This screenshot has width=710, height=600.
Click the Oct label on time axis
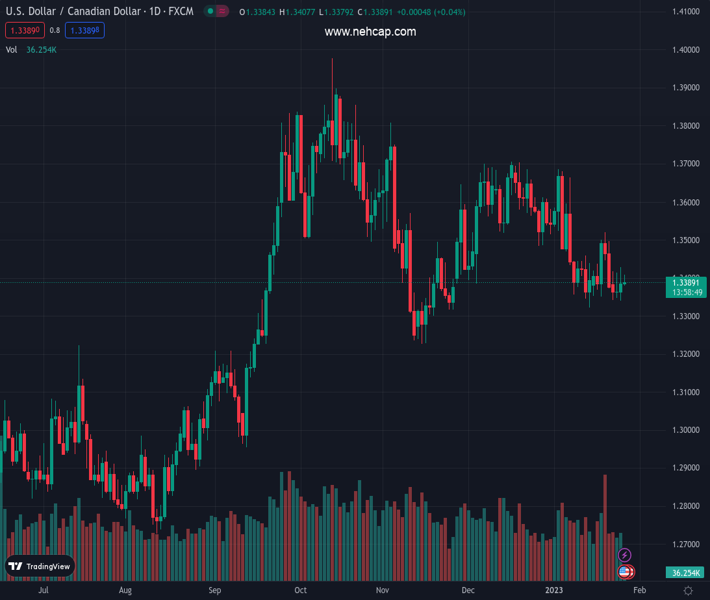(300, 591)
